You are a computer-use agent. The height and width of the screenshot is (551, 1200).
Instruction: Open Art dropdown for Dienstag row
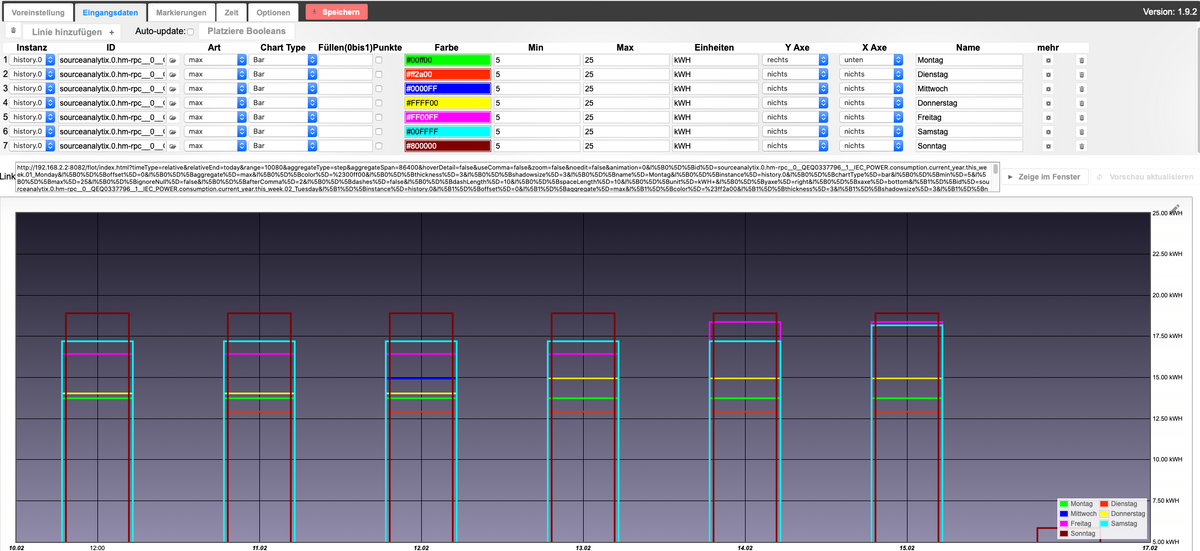215,74
